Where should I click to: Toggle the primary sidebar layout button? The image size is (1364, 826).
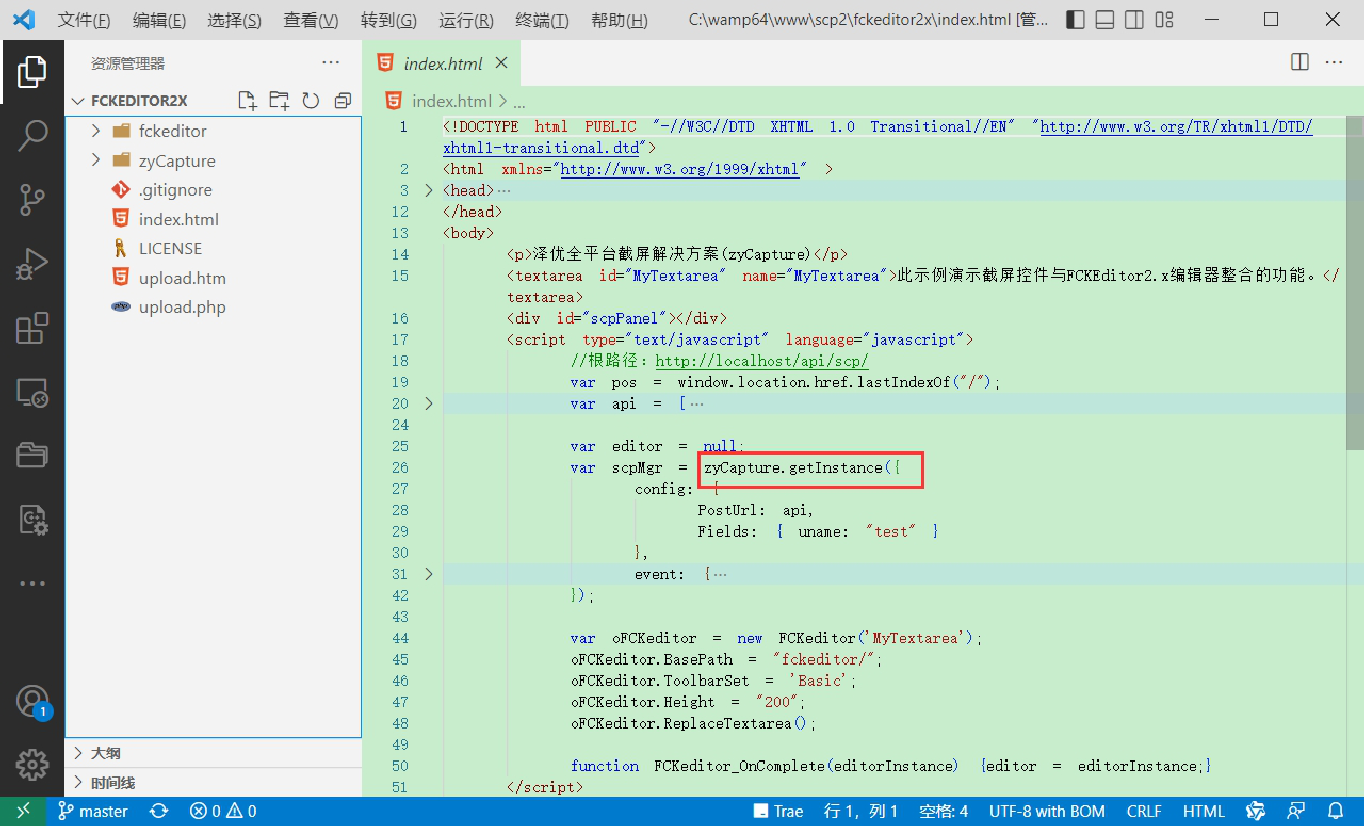(x=1075, y=20)
